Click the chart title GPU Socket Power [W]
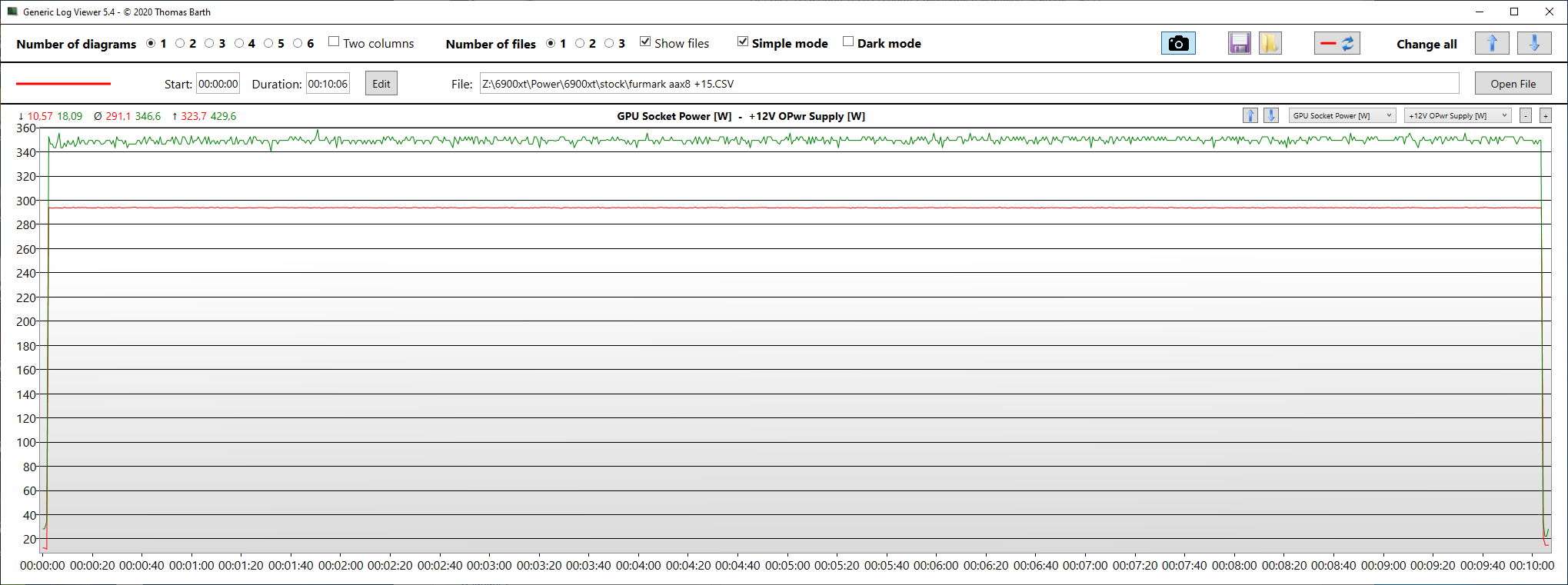Viewport: 1568px width, 585px height. tap(674, 116)
